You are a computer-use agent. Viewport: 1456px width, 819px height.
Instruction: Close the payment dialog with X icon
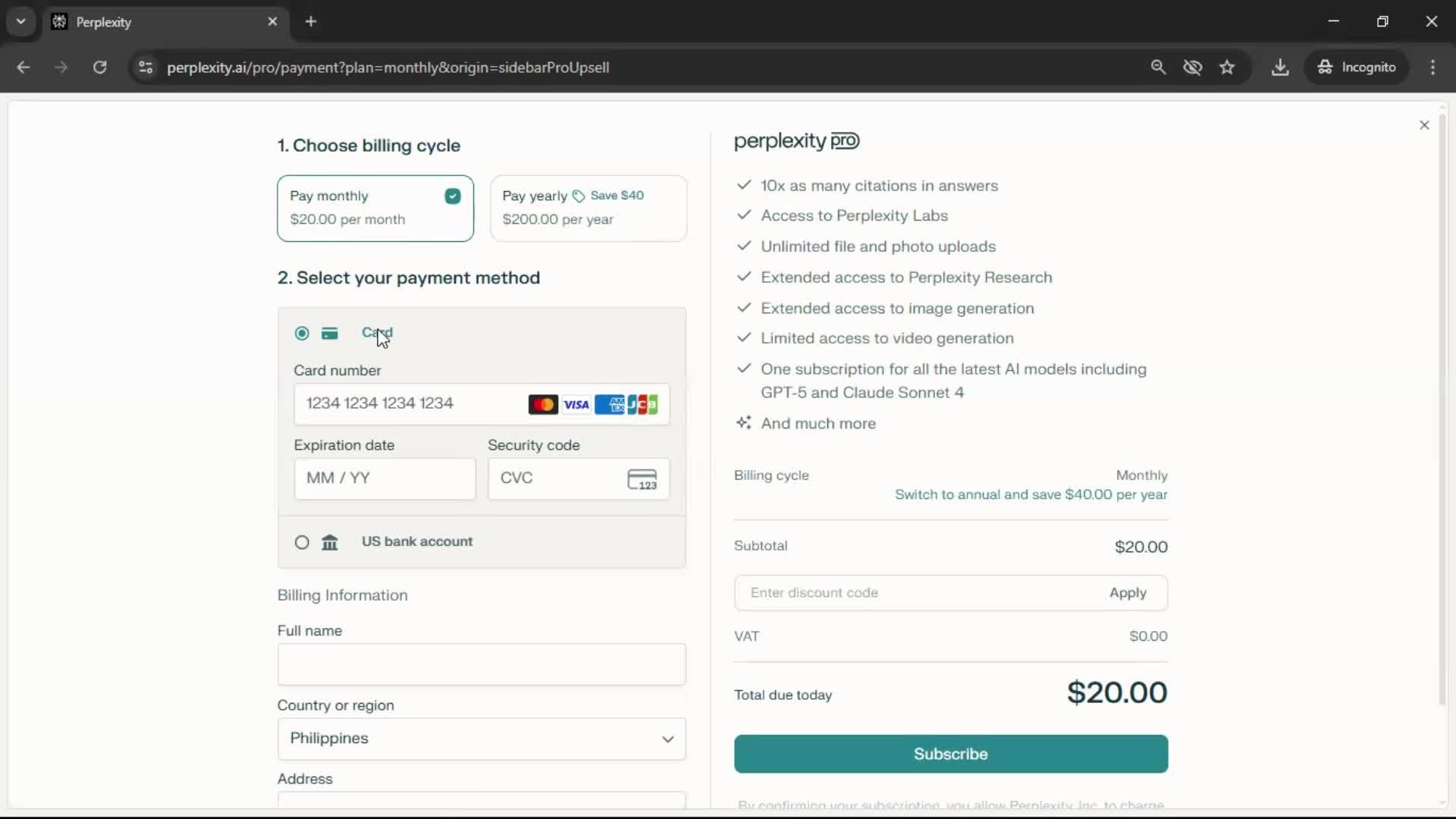click(1424, 125)
